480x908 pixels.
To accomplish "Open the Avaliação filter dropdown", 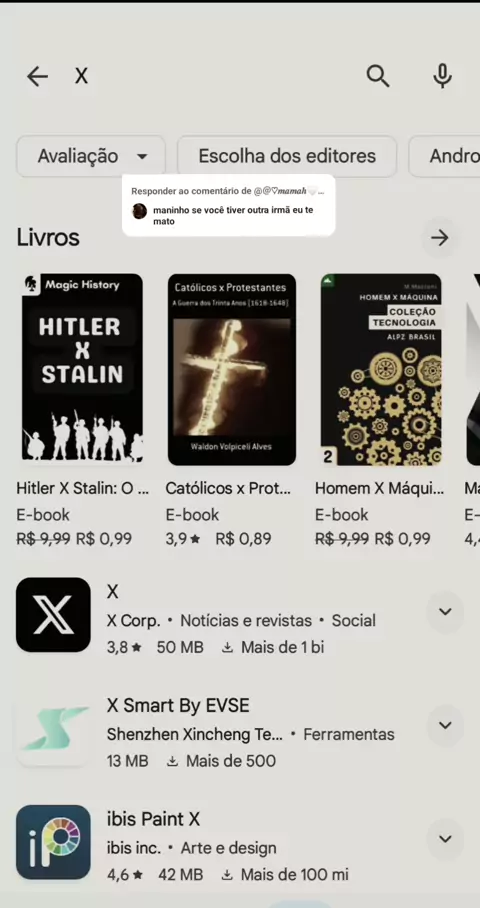I will [x=91, y=156].
